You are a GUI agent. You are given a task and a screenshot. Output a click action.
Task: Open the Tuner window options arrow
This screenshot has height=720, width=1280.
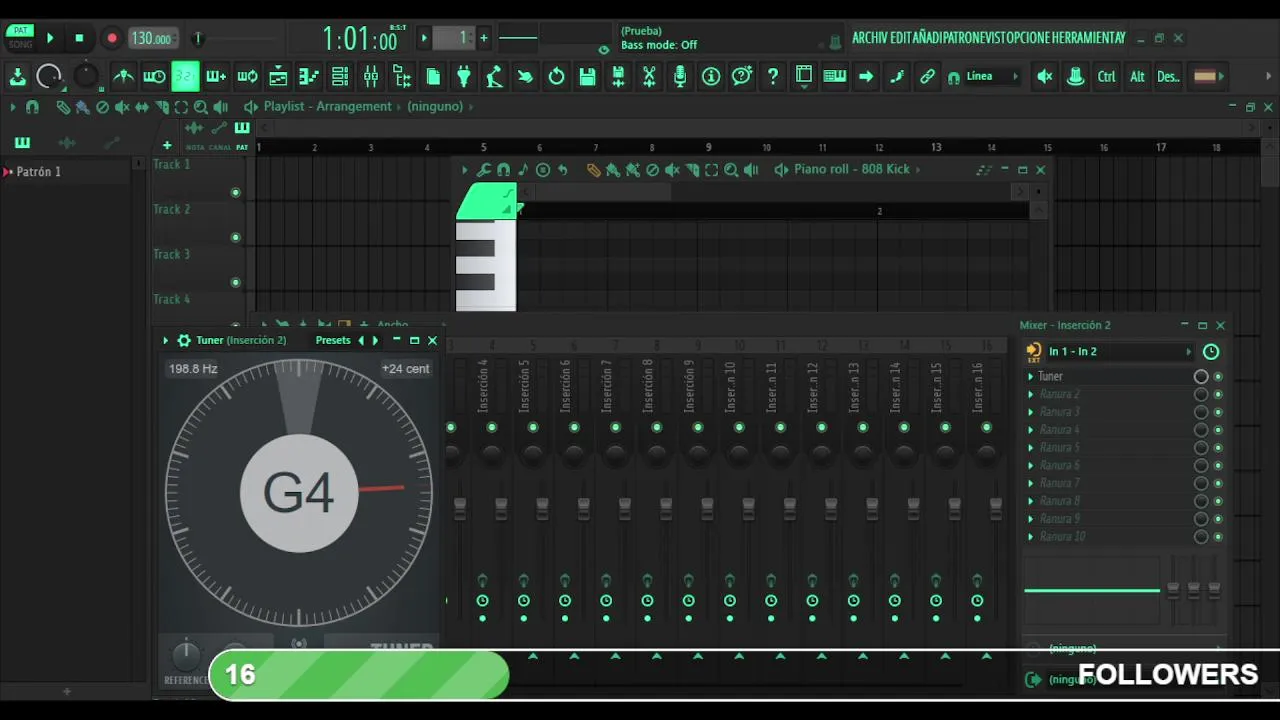click(x=166, y=340)
